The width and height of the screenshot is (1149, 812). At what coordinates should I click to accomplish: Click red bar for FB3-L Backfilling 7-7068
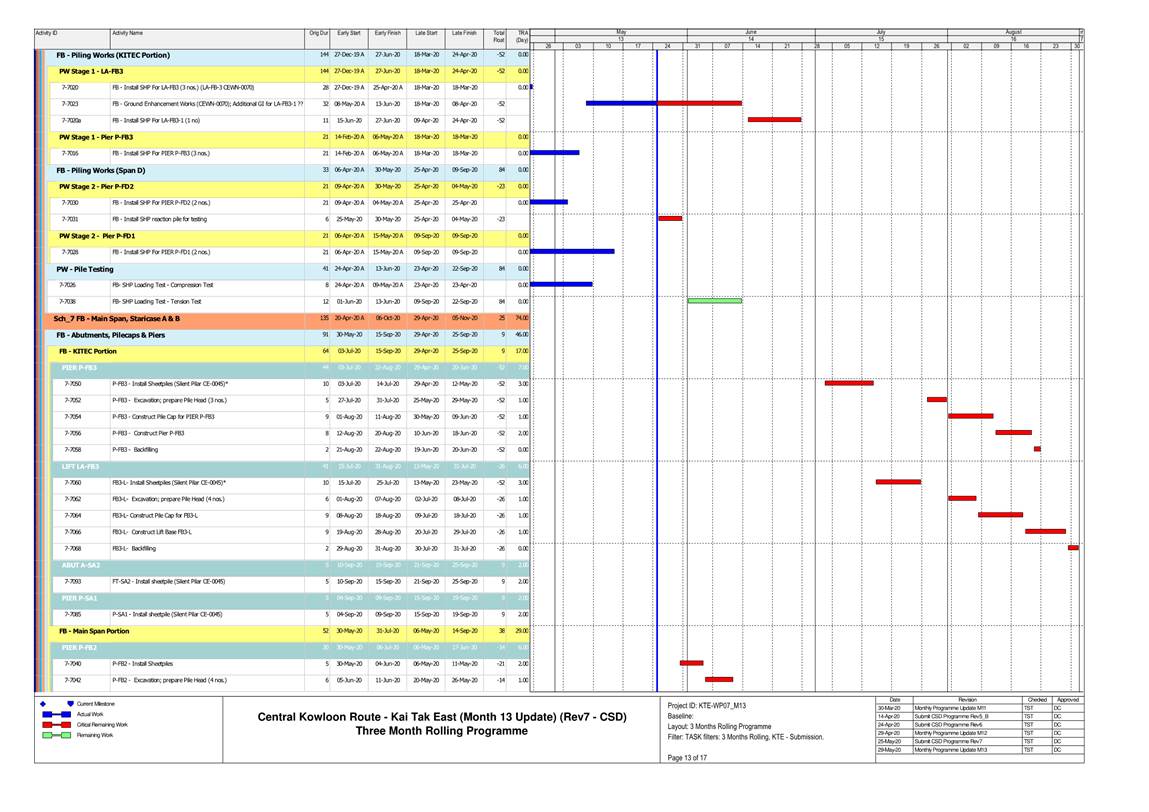pyautogui.click(x=1072, y=548)
